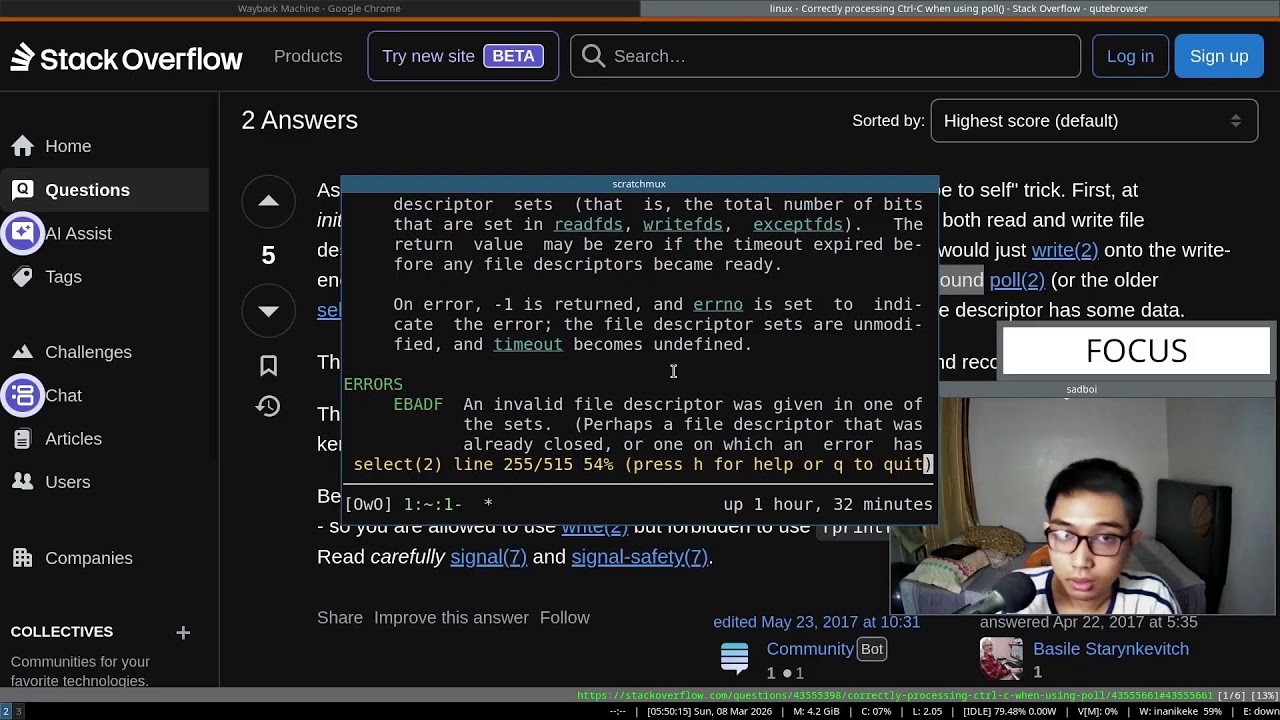Click the sadboi webcam window title
1280x720 pixels.
[1082, 389]
